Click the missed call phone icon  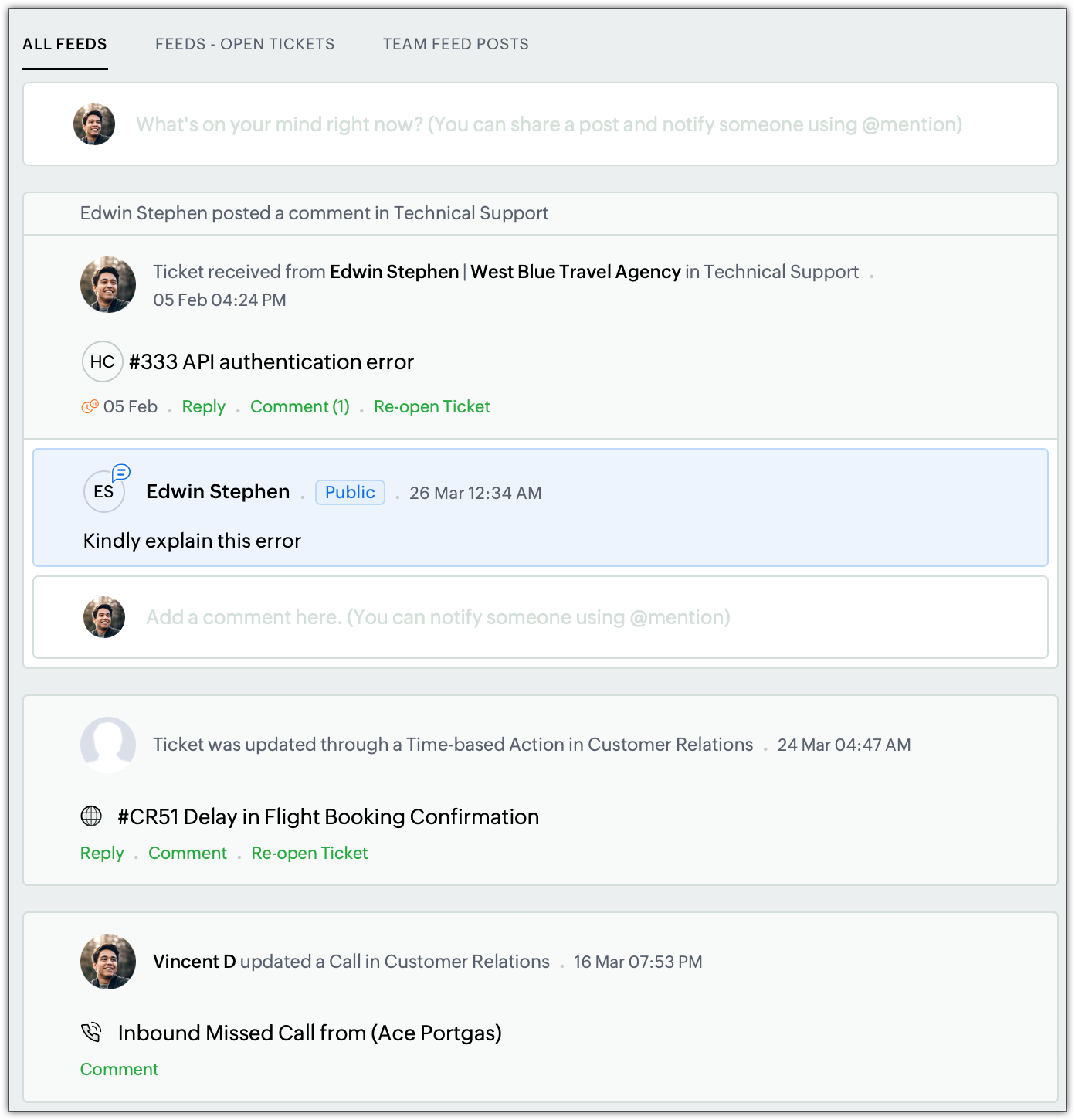91,1032
